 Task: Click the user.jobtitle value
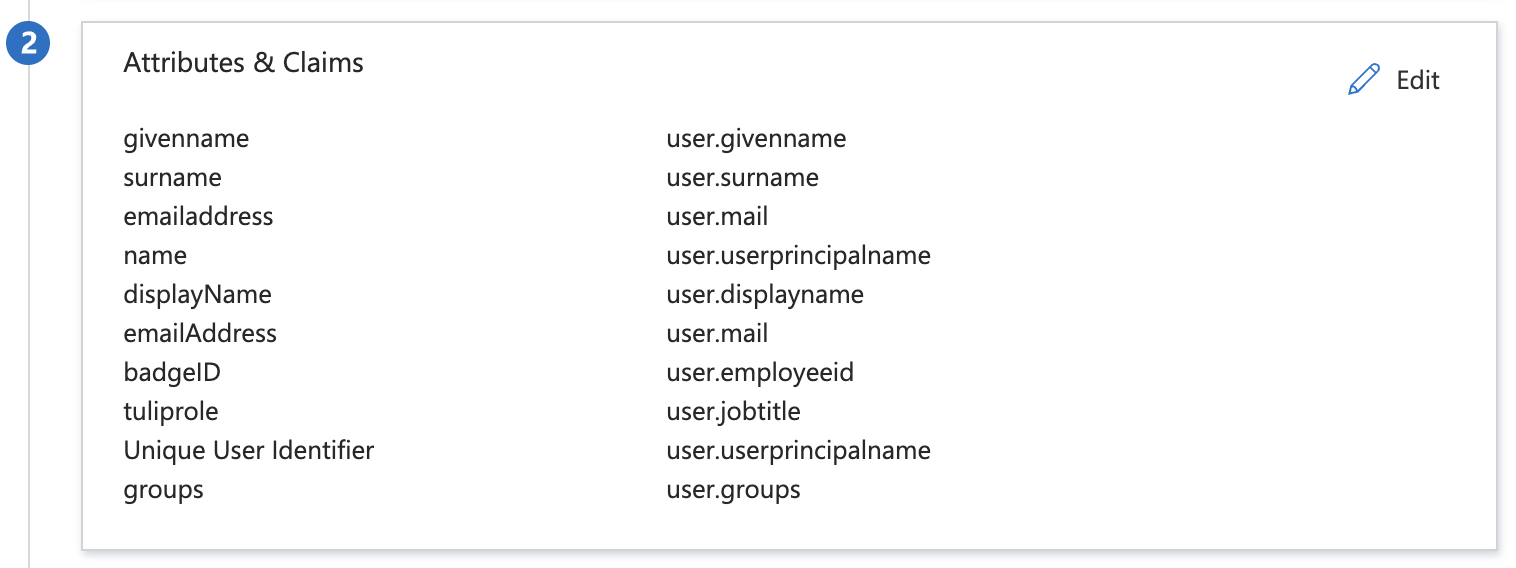(733, 412)
